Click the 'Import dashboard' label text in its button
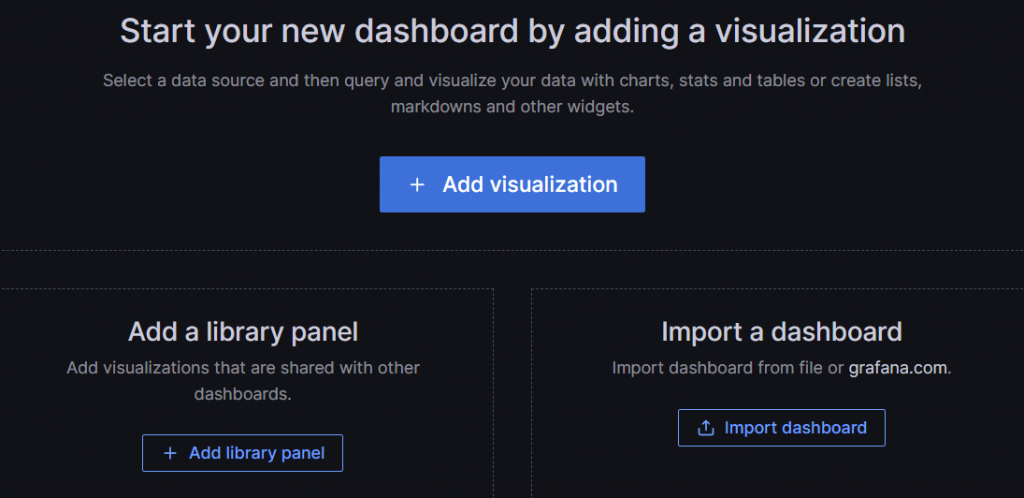The height and width of the screenshot is (498, 1024). (x=795, y=428)
